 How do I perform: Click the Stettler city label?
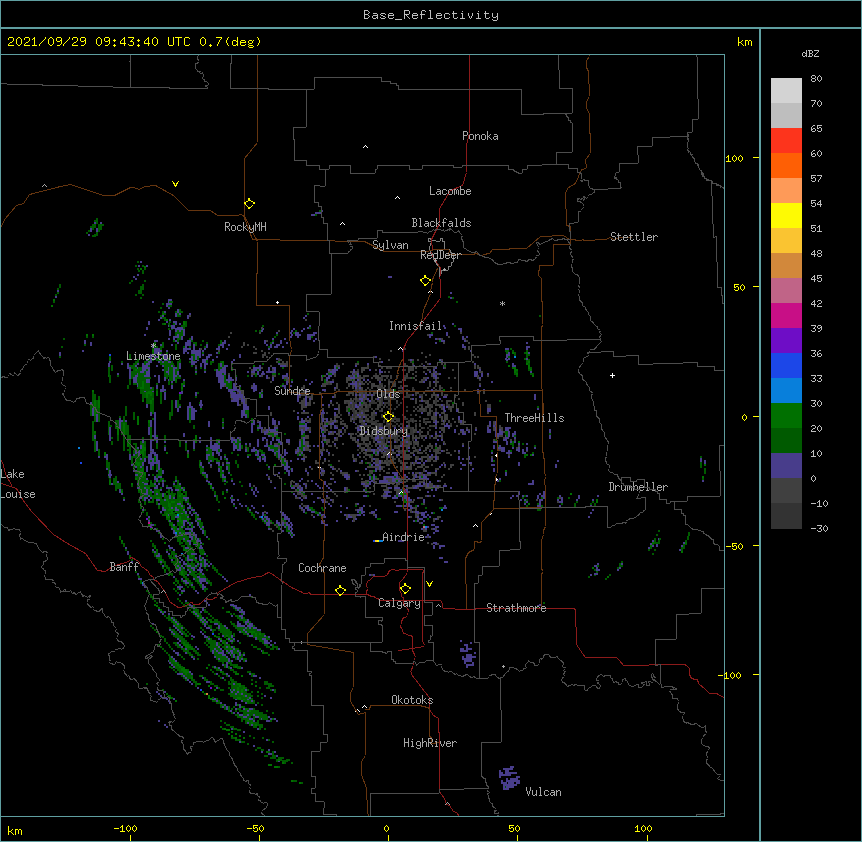[634, 237]
